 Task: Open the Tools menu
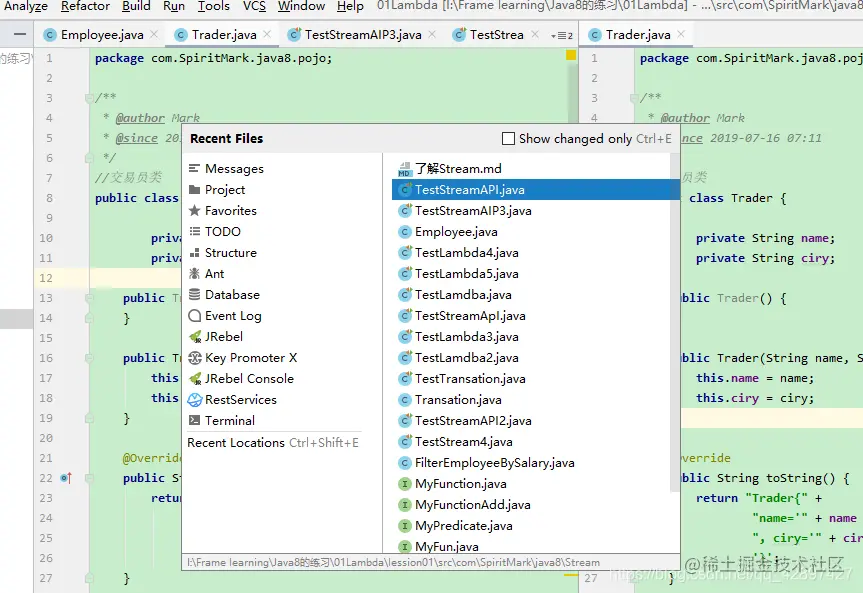(x=214, y=6)
